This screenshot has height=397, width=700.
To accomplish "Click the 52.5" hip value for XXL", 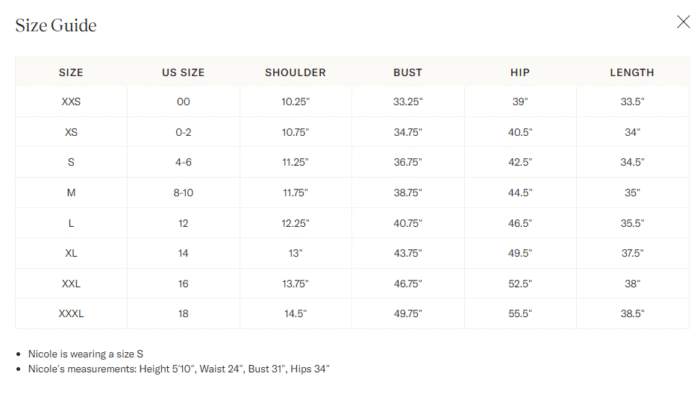I will (520, 284).
